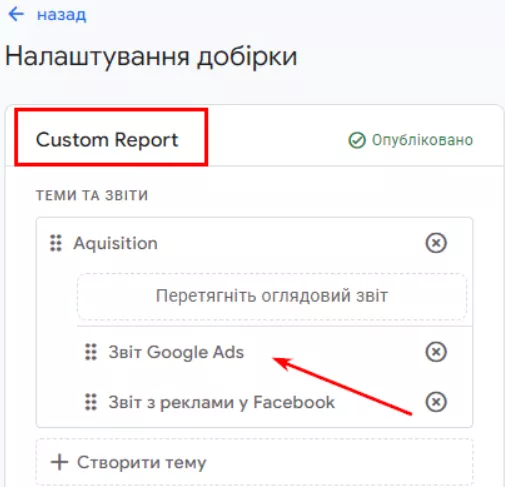Click the blue back arrow icon

point(16,14)
